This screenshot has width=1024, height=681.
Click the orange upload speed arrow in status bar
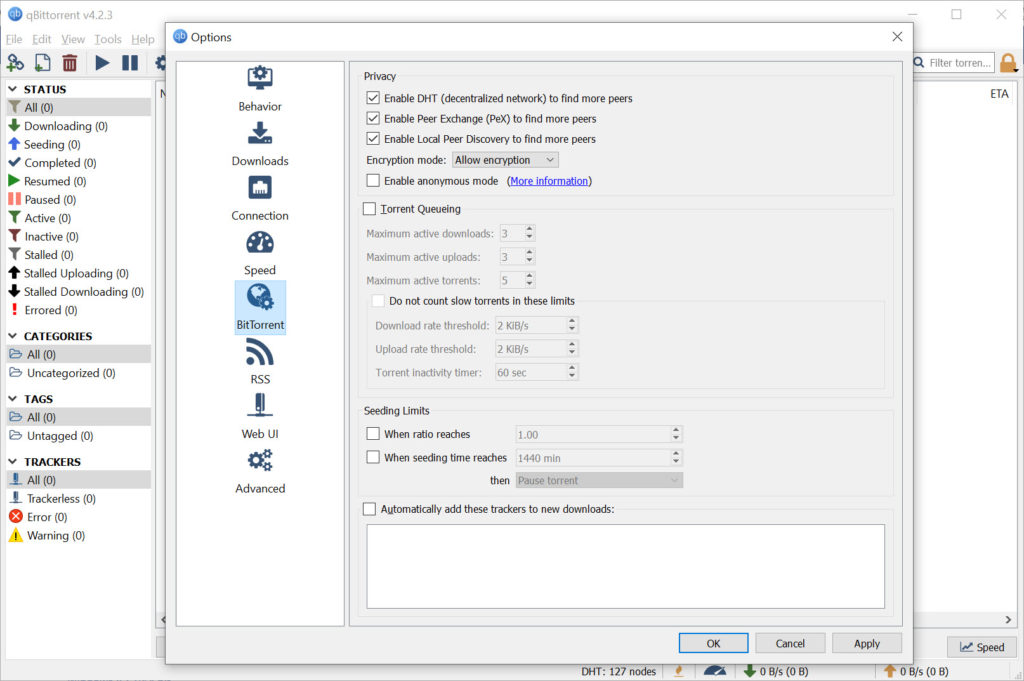[x=889, y=671]
